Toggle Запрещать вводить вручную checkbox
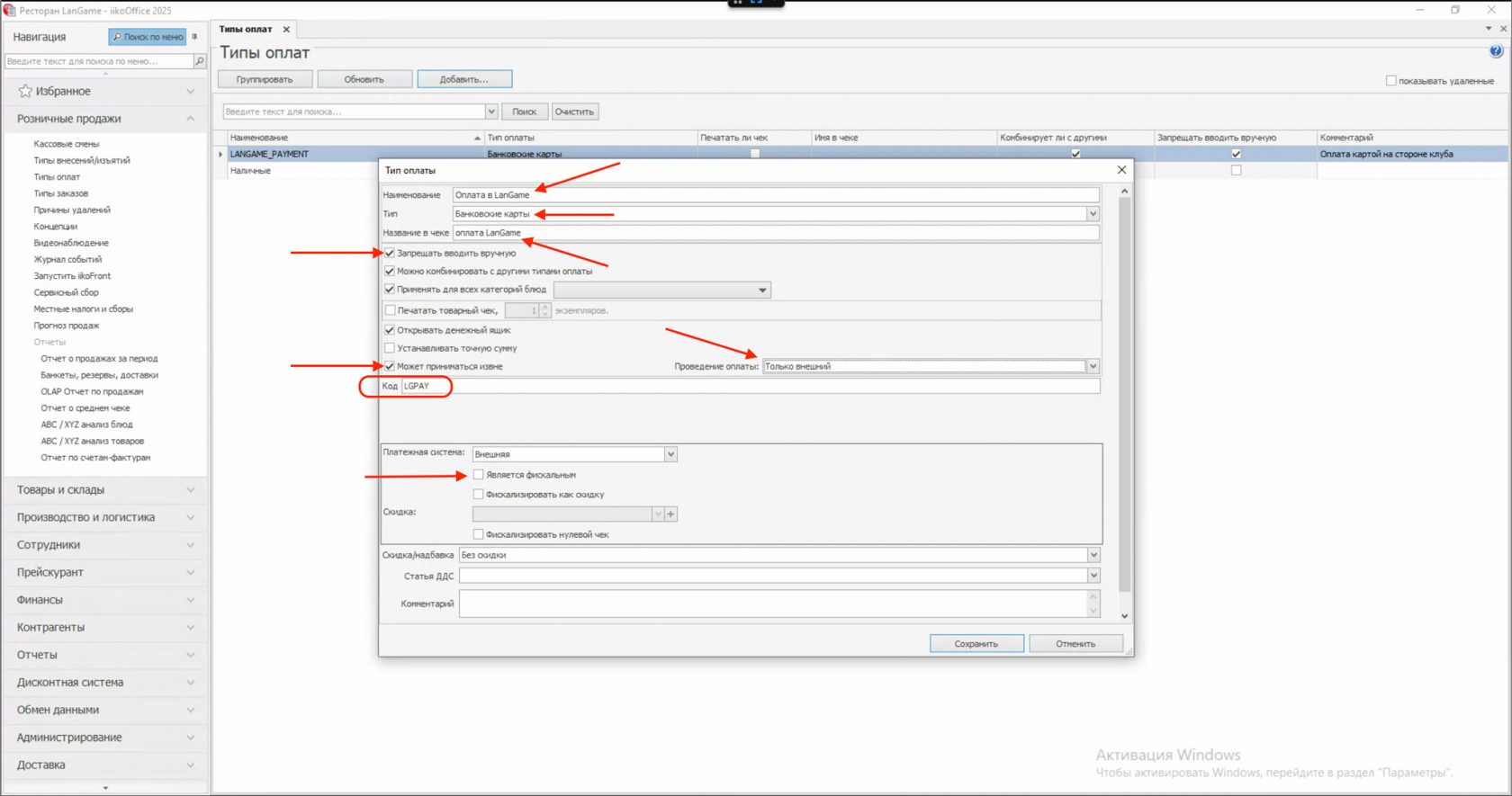 [390, 253]
